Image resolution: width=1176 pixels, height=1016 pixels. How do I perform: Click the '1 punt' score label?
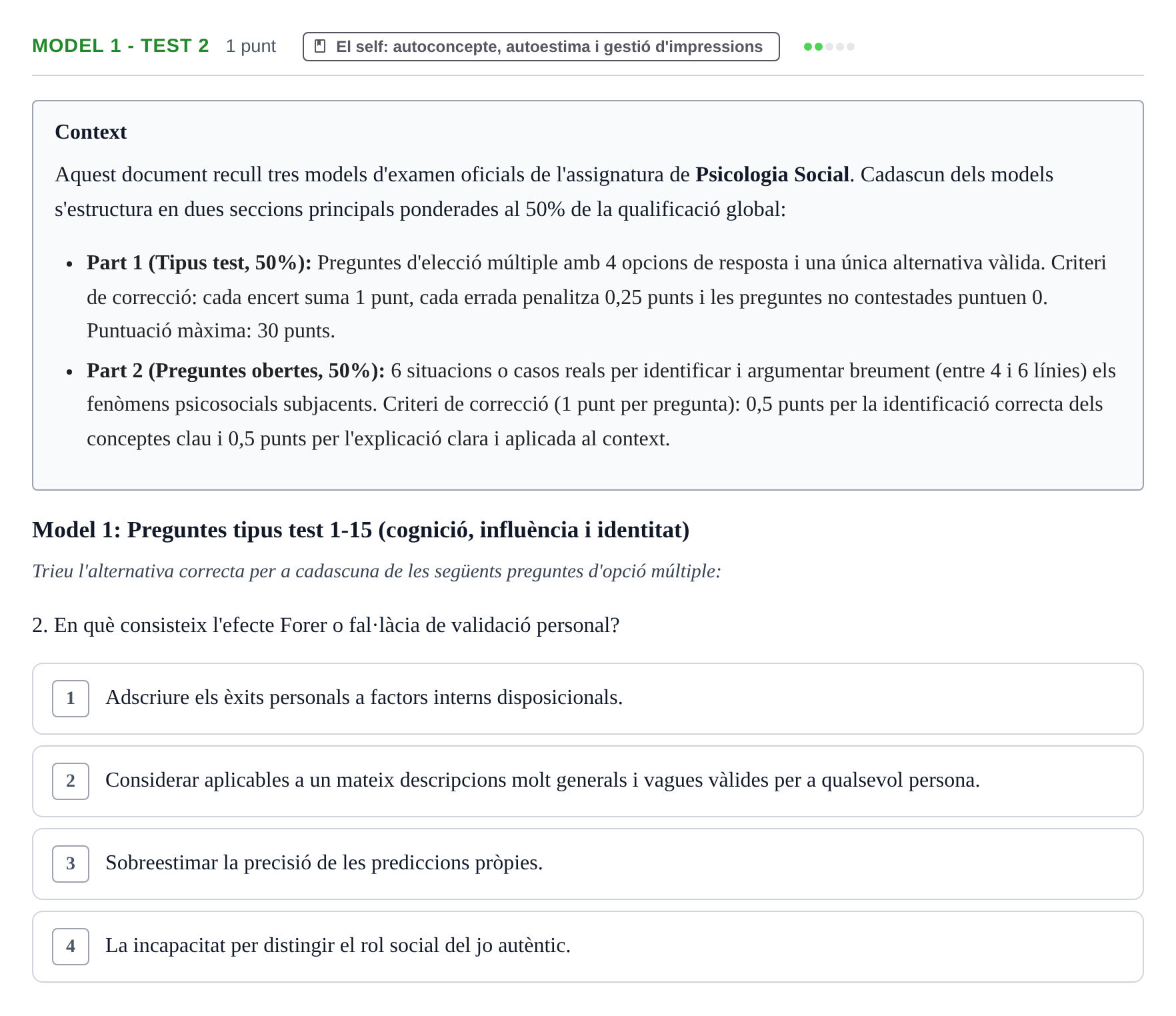click(x=251, y=47)
